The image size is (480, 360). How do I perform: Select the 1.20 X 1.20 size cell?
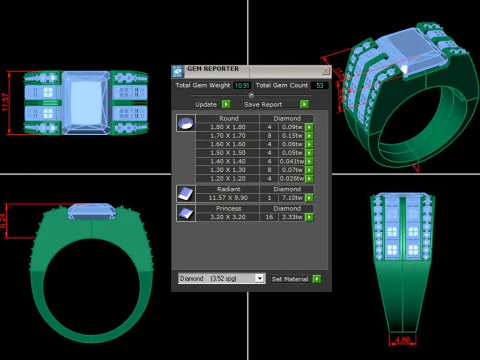click(228, 179)
